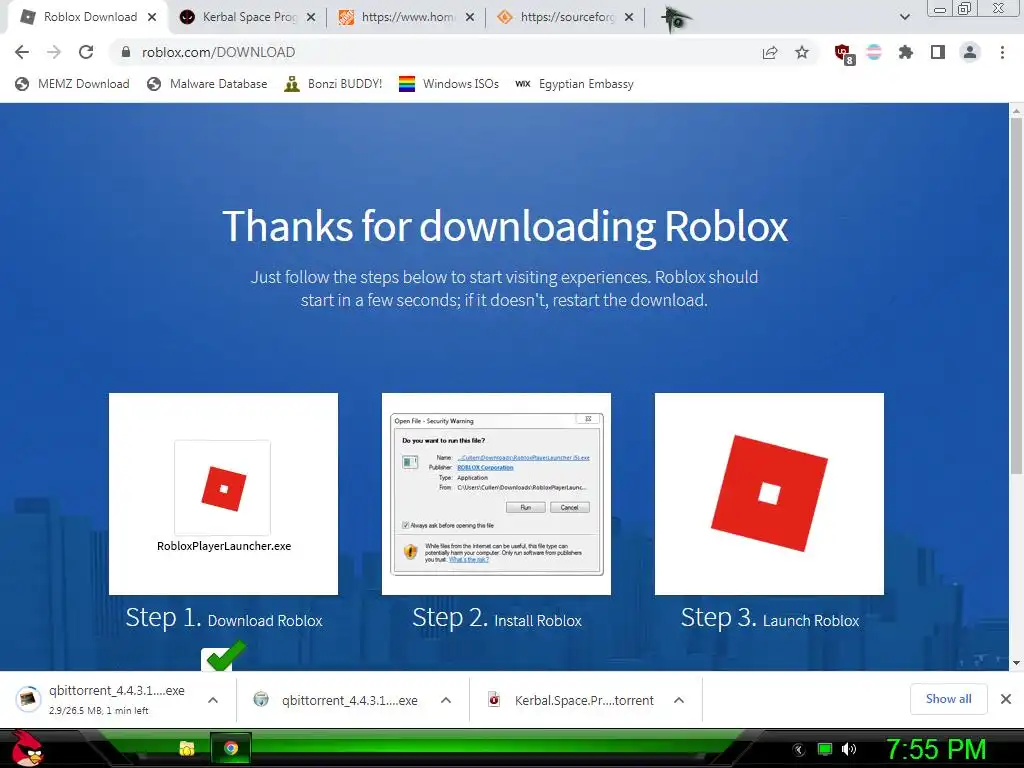The width and height of the screenshot is (1024, 768).
Task: Click the scrollbar down arrow
Action: [1016, 663]
